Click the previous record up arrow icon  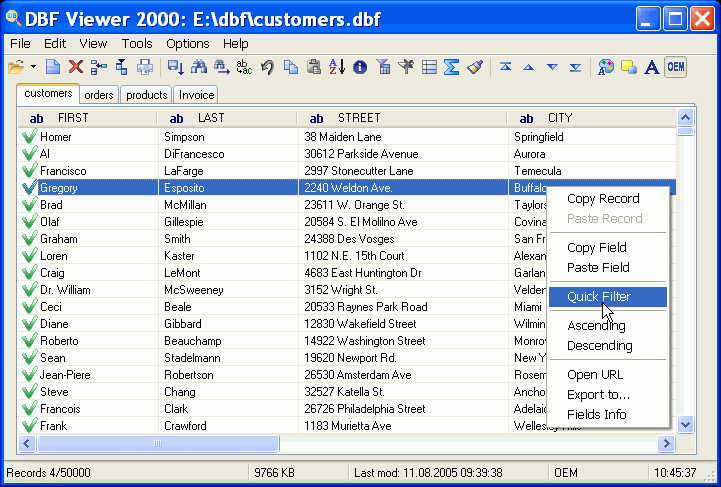(x=529, y=67)
